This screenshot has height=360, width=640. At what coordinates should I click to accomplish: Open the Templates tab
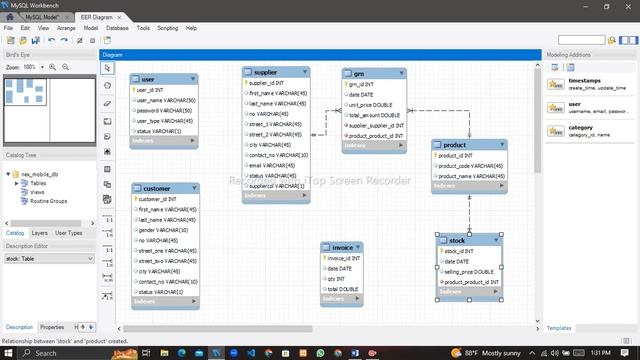[x=559, y=328]
